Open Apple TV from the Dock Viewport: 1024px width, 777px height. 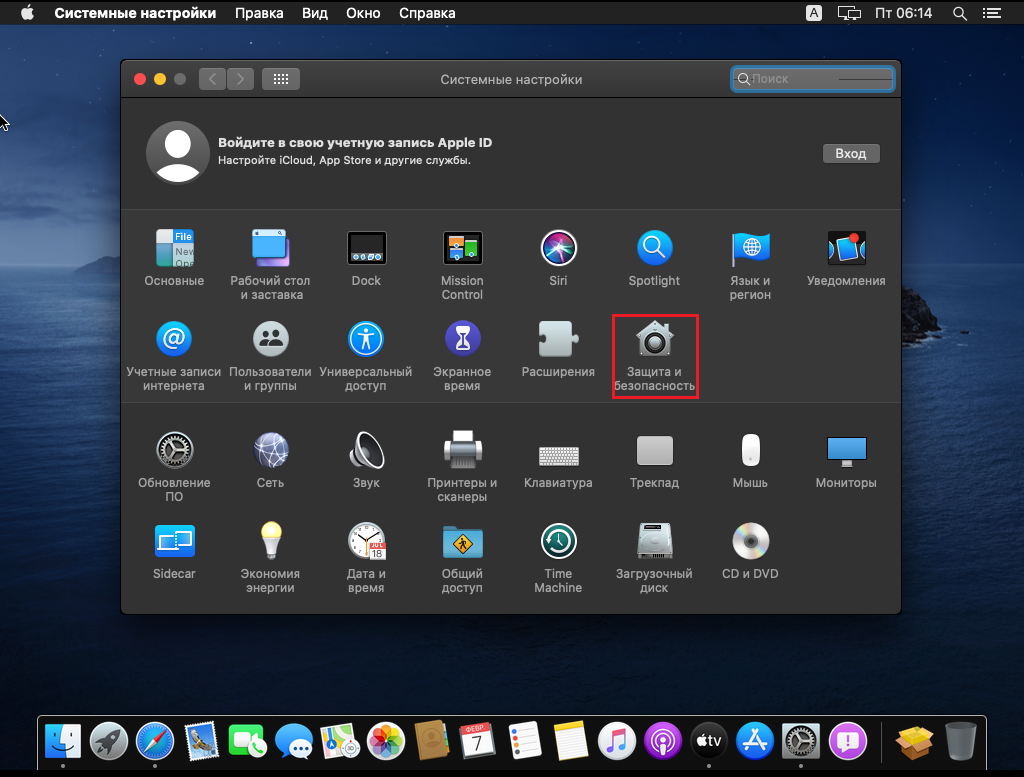(x=709, y=741)
